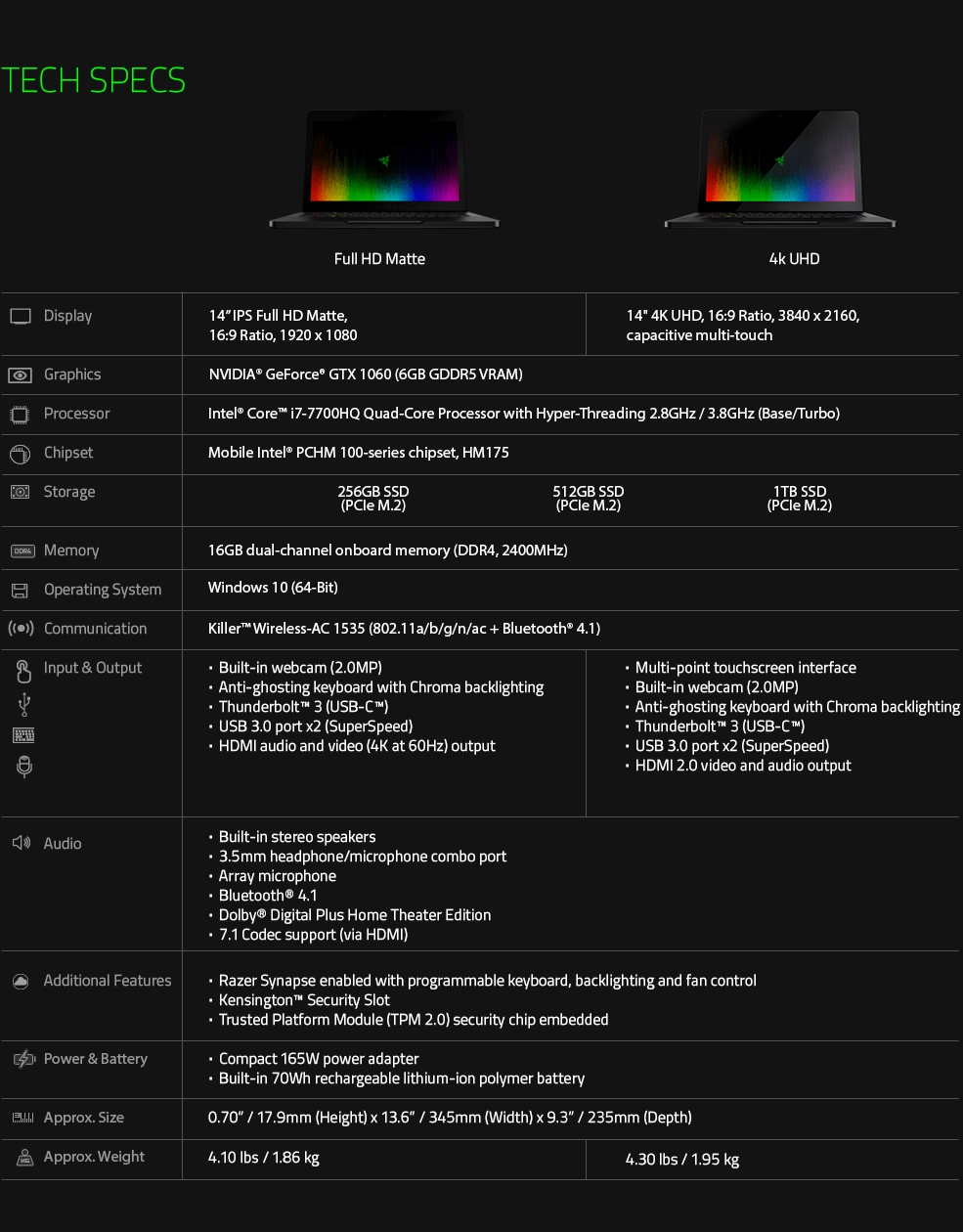963x1232 pixels.
Task: Click "HDMI audio and video (4K at 60Hz) output"
Action: 357,746
